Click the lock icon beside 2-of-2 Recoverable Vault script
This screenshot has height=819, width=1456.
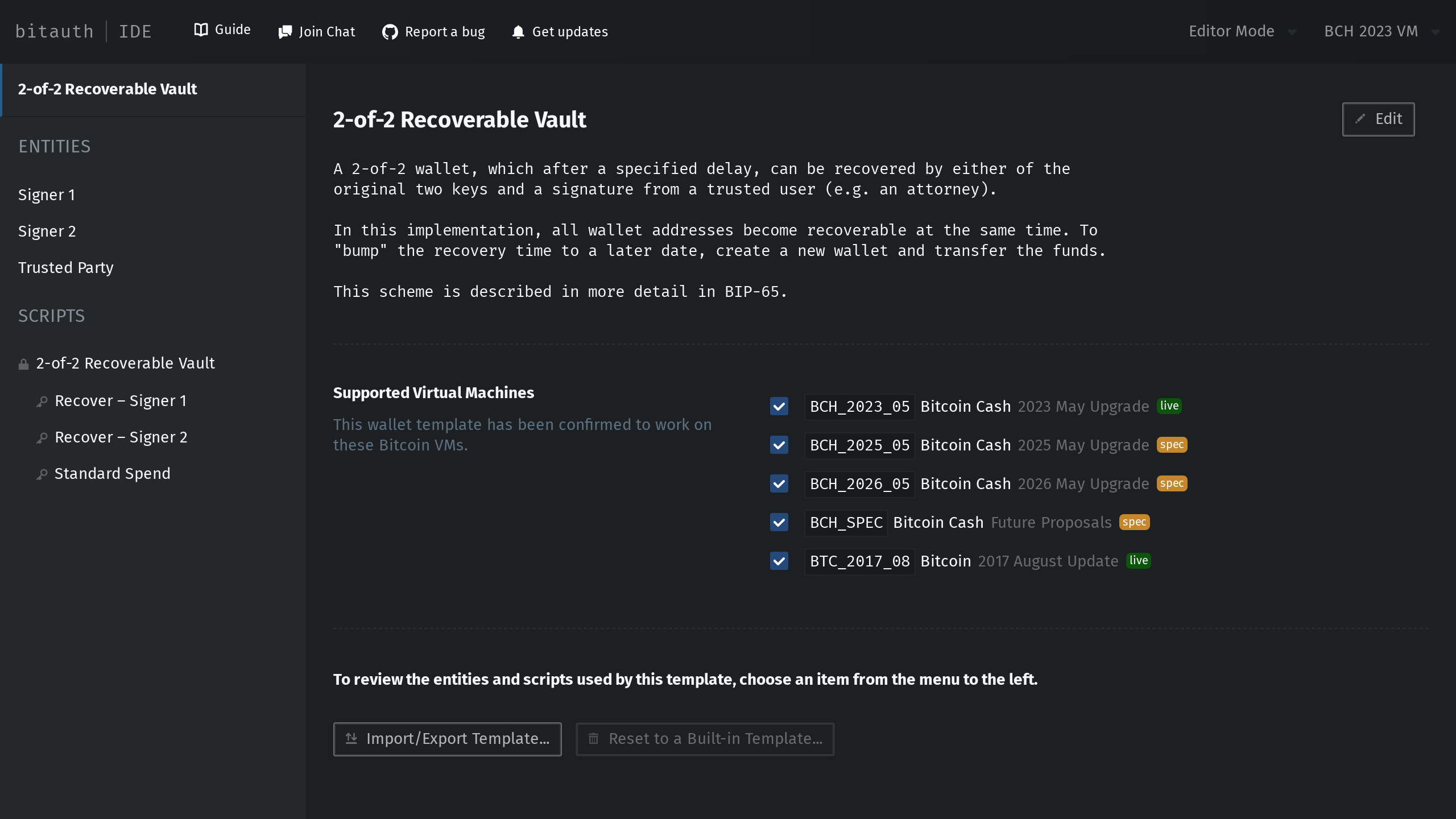point(23,364)
